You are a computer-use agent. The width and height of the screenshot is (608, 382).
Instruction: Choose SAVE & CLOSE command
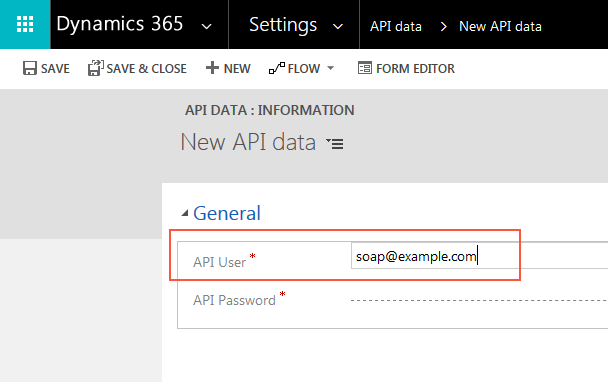[147, 69]
